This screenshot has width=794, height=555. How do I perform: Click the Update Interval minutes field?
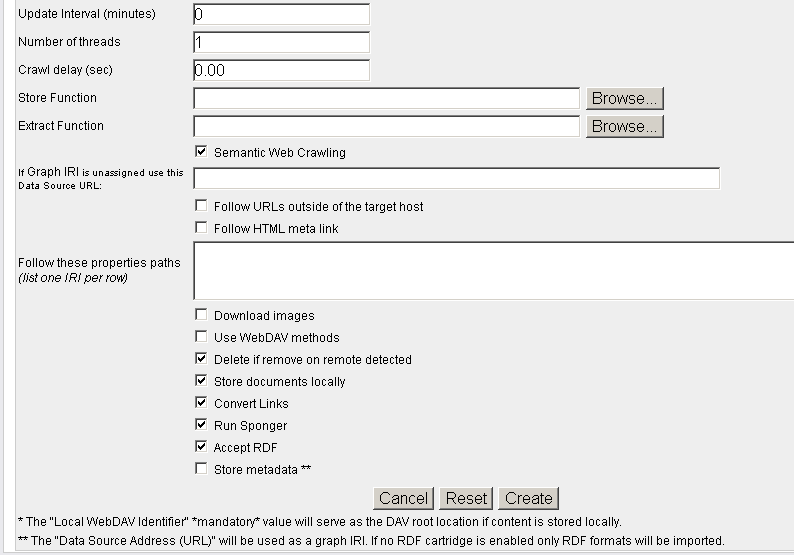tap(281, 15)
